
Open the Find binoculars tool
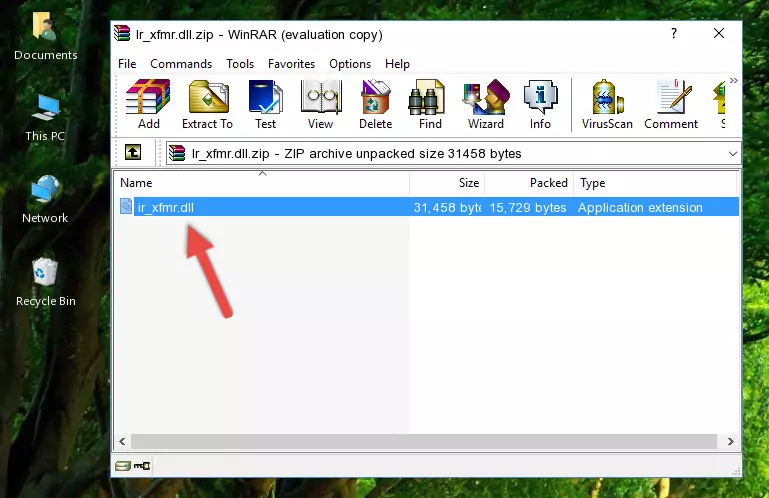tap(430, 104)
